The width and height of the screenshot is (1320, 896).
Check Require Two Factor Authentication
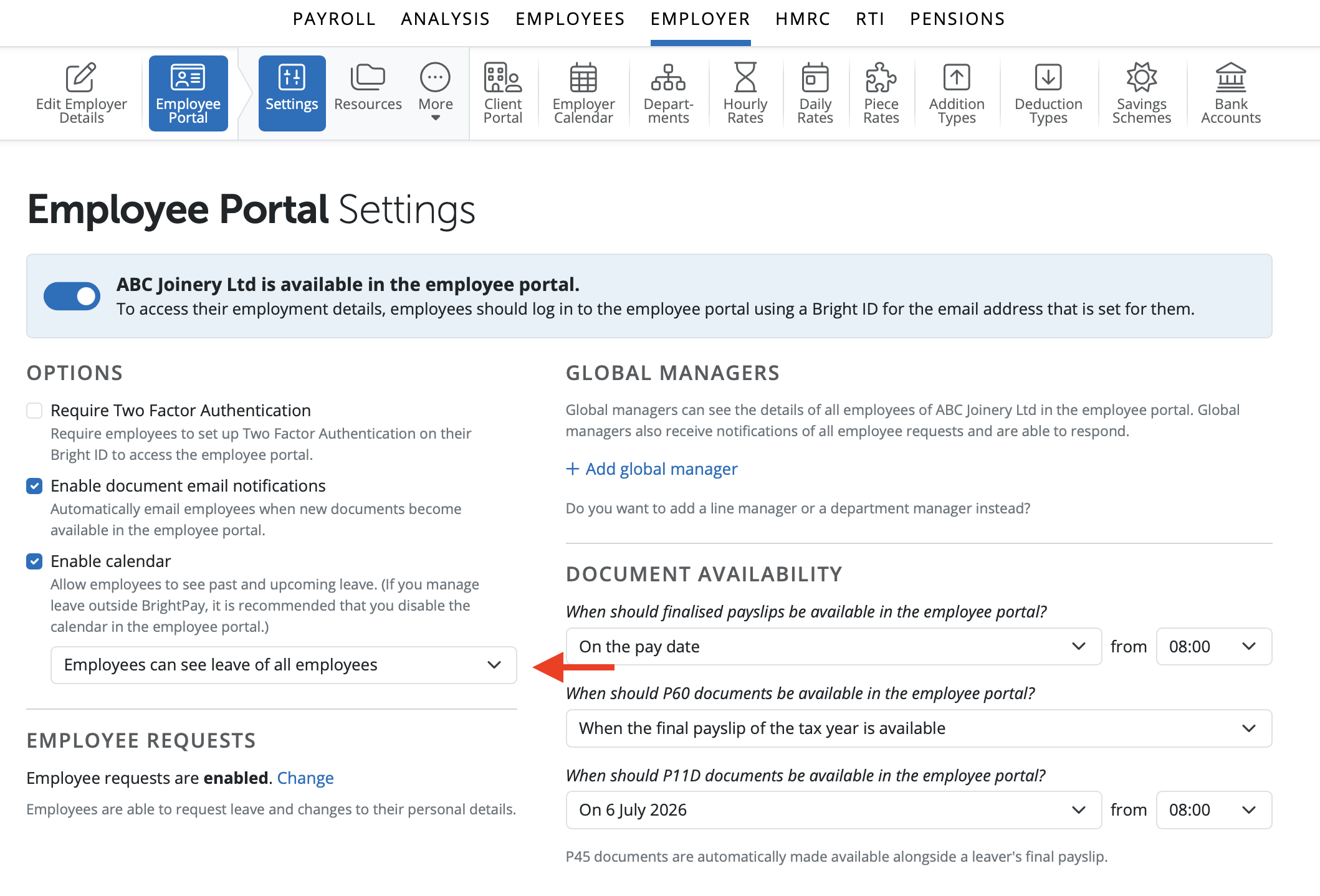(34, 411)
